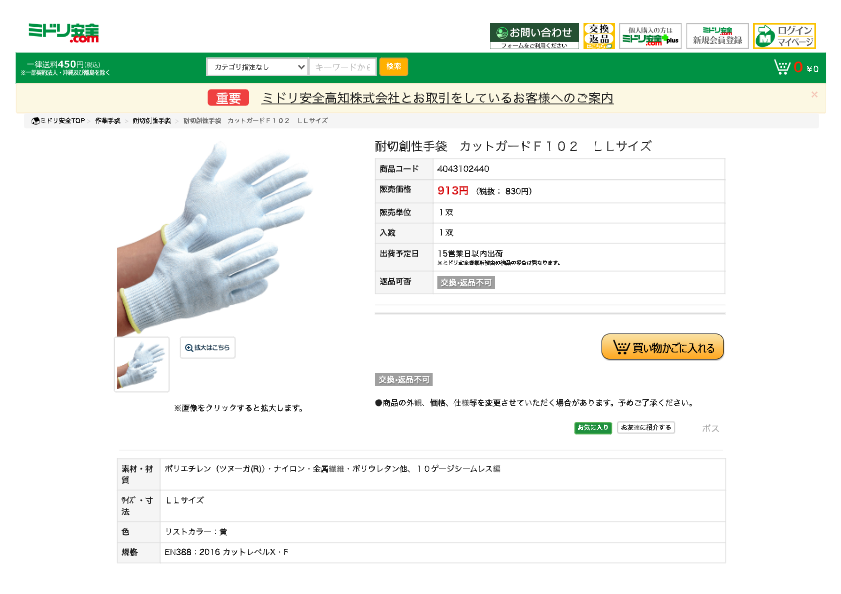Open 新規会員登録 new member registration
The height and width of the screenshot is (594, 841).
tap(717, 35)
